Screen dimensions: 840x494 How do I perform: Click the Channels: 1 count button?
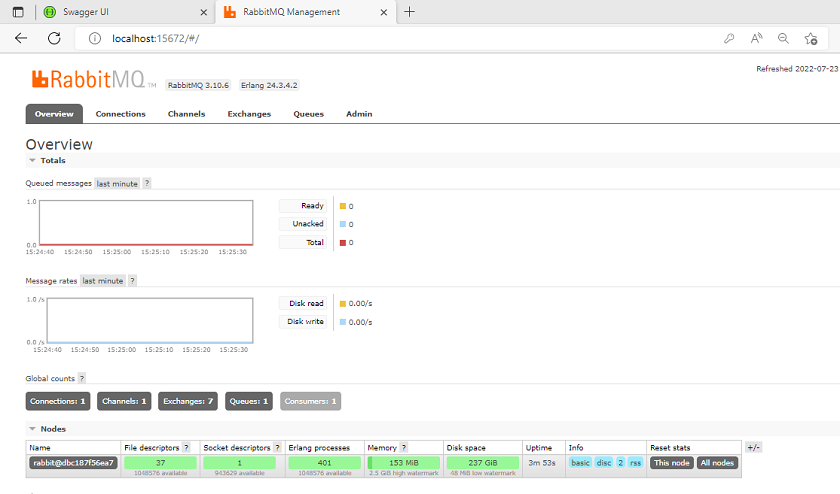point(124,401)
